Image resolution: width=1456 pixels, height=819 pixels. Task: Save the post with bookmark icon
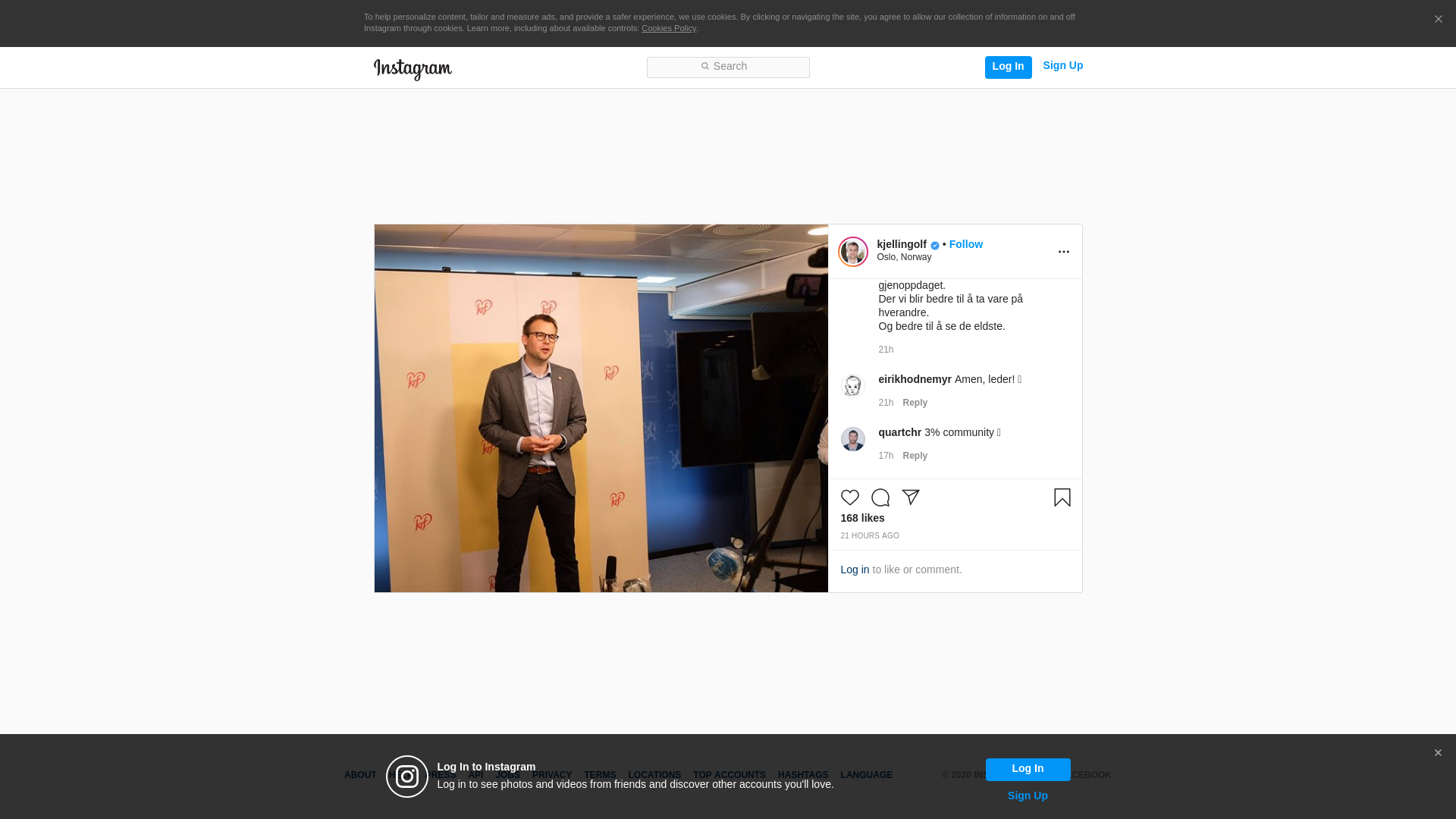click(1062, 497)
